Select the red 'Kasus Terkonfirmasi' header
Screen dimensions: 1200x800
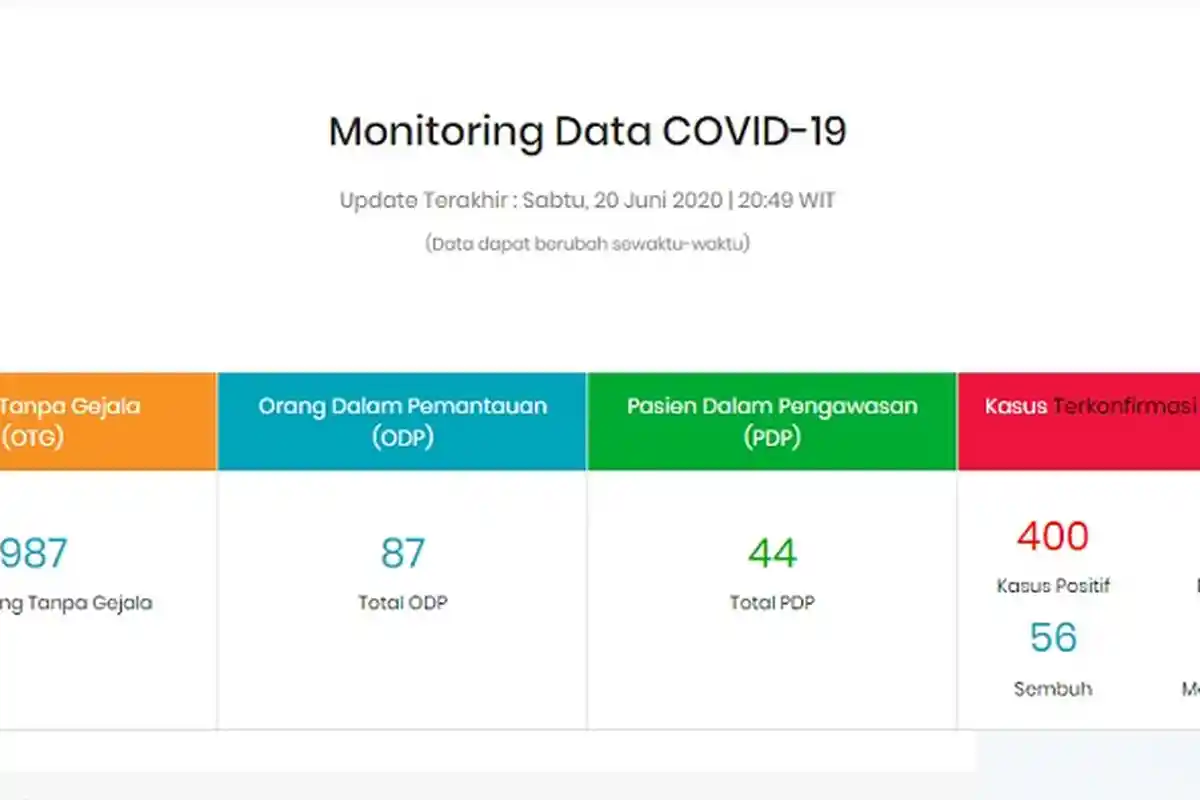point(1090,406)
